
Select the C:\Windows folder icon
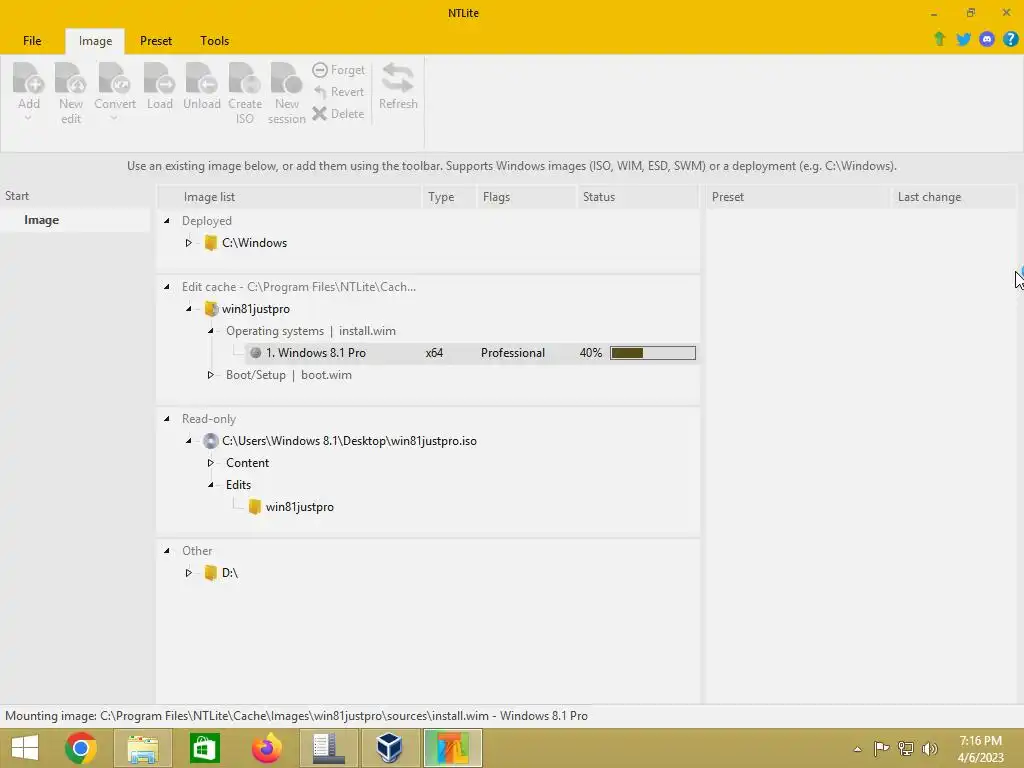pos(210,243)
